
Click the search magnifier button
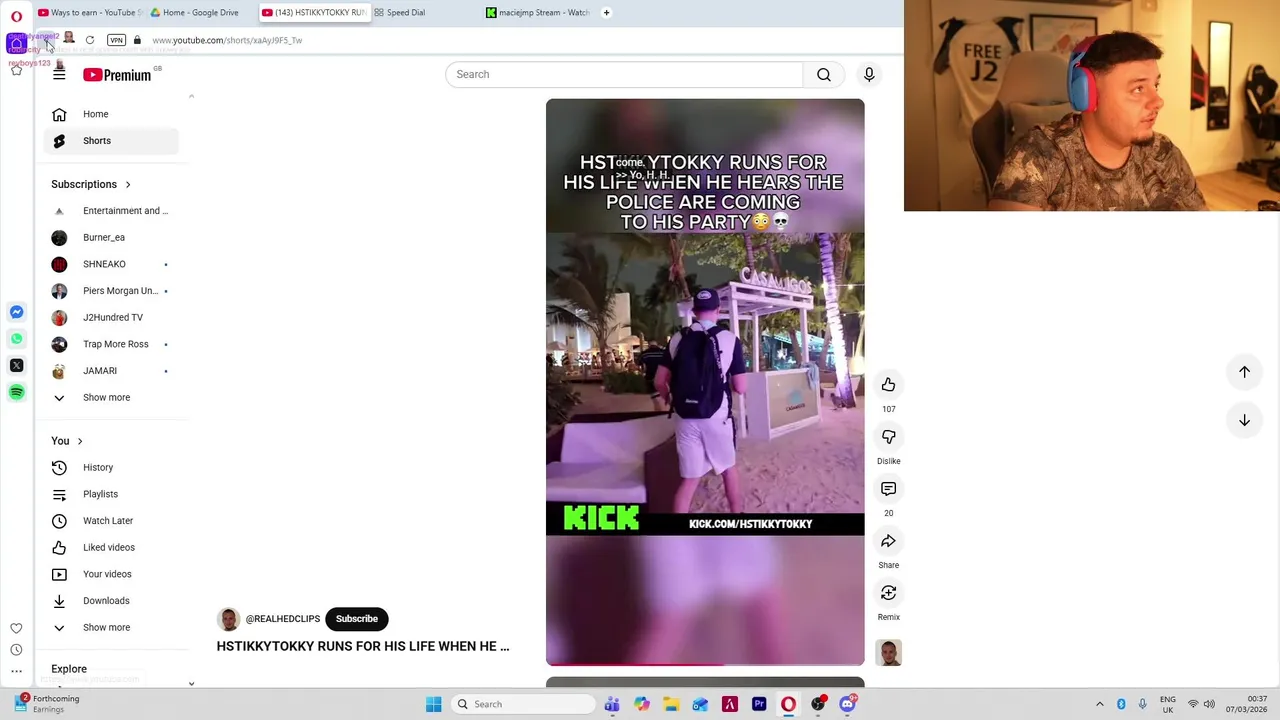pos(824,74)
